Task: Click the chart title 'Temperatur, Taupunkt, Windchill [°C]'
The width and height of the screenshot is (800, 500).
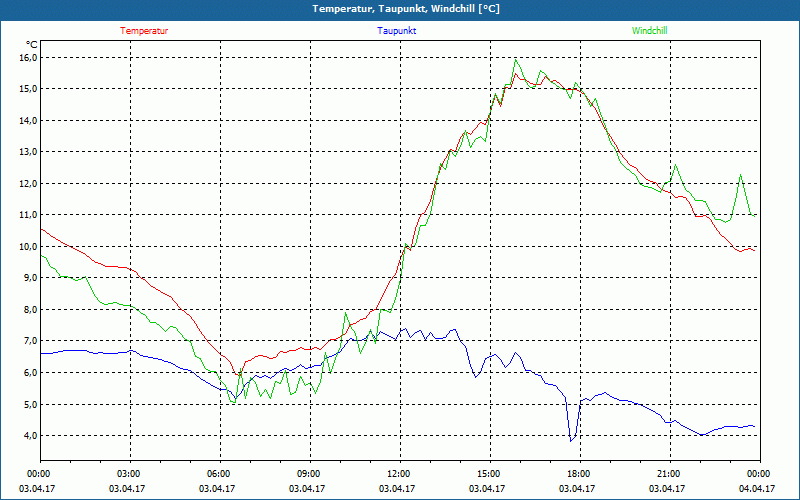Action: (x=406, y=9)
